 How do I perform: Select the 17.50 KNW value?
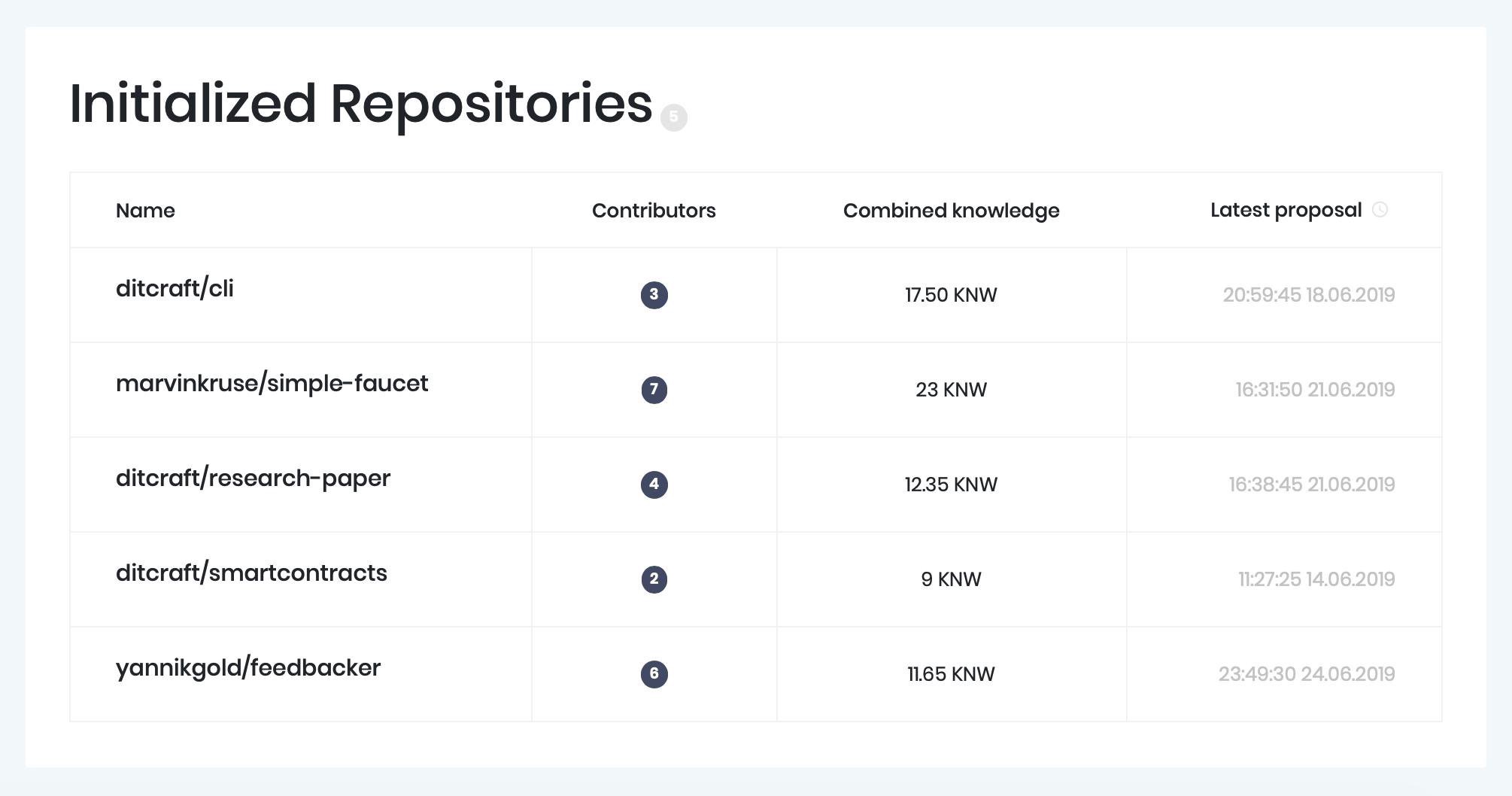pos(951,295)
